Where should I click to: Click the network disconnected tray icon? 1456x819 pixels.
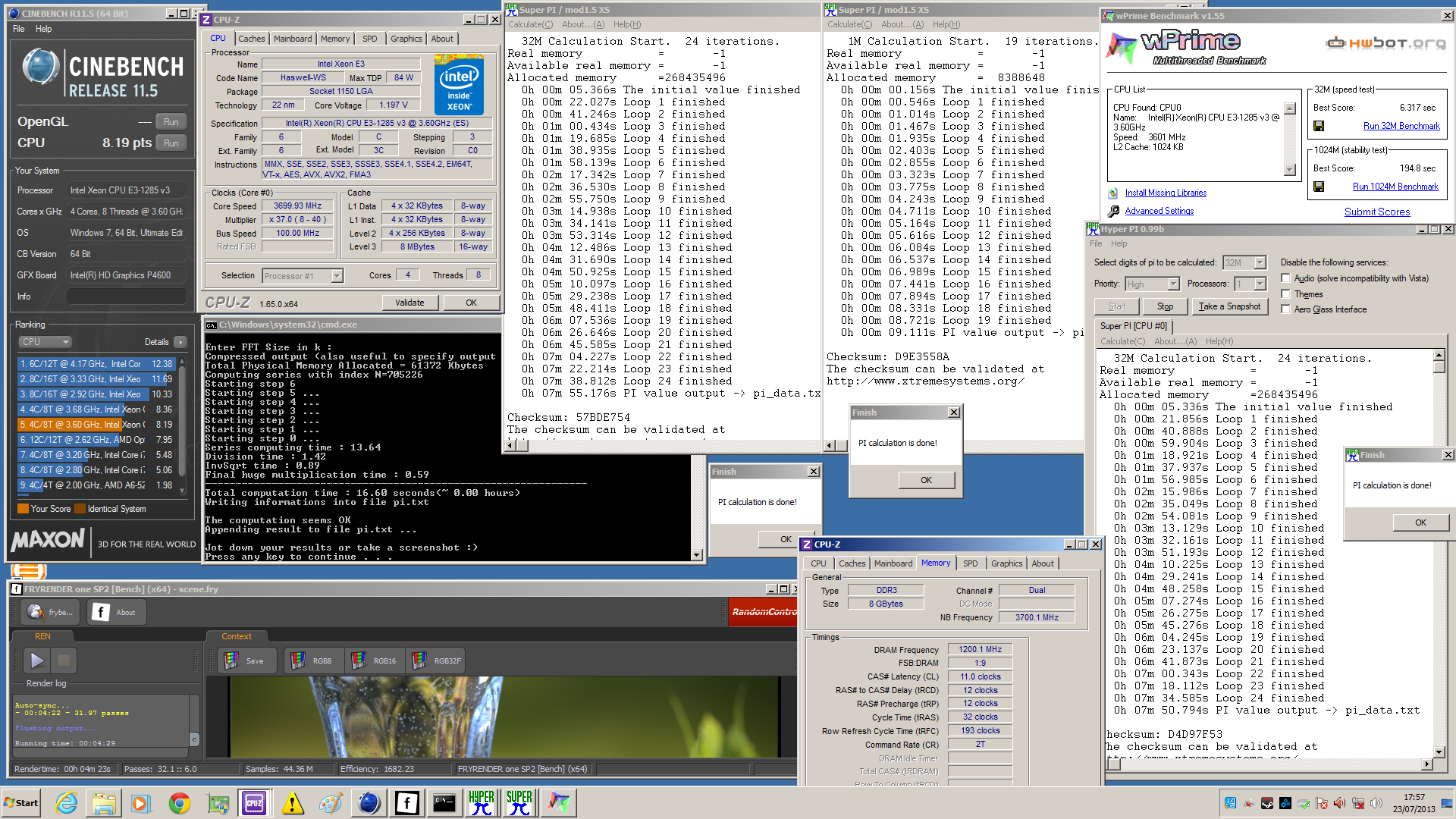tap(1357, 803)
